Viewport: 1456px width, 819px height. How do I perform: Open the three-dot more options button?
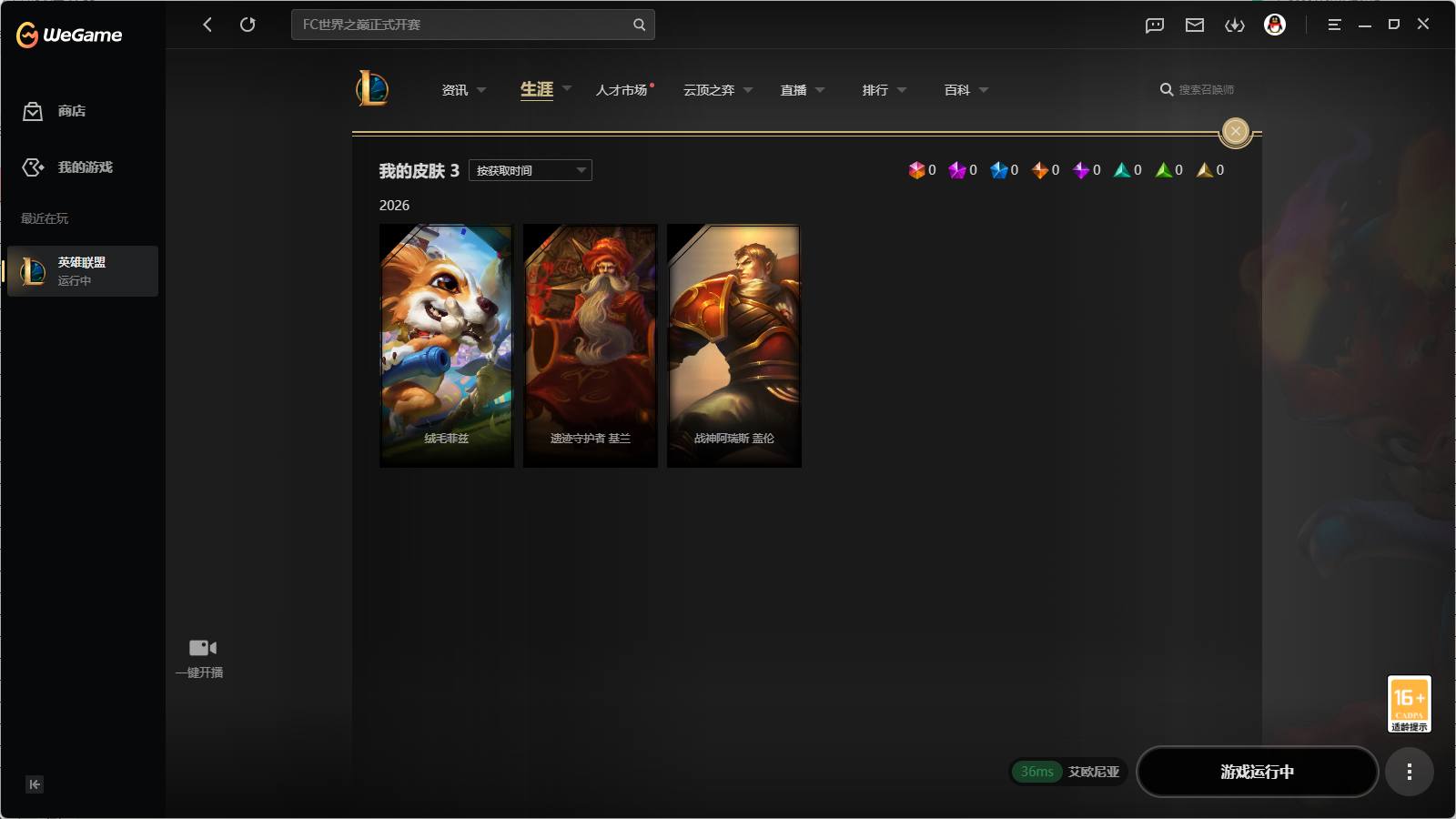tap(1409, 772)
